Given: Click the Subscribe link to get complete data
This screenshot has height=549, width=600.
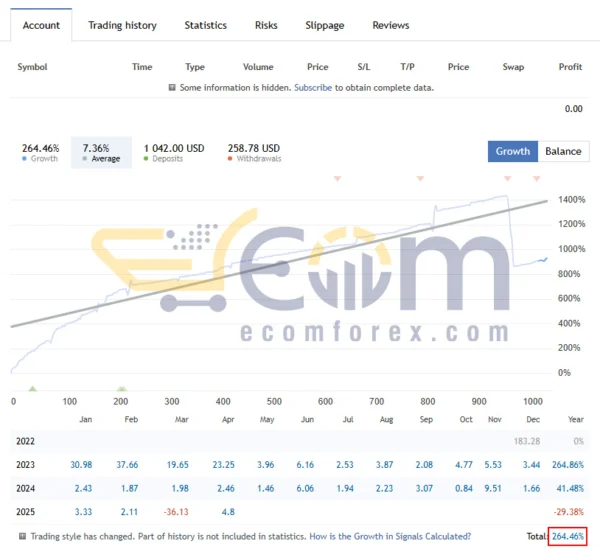Looking at the screenshot, I should (x=313, y=88).
